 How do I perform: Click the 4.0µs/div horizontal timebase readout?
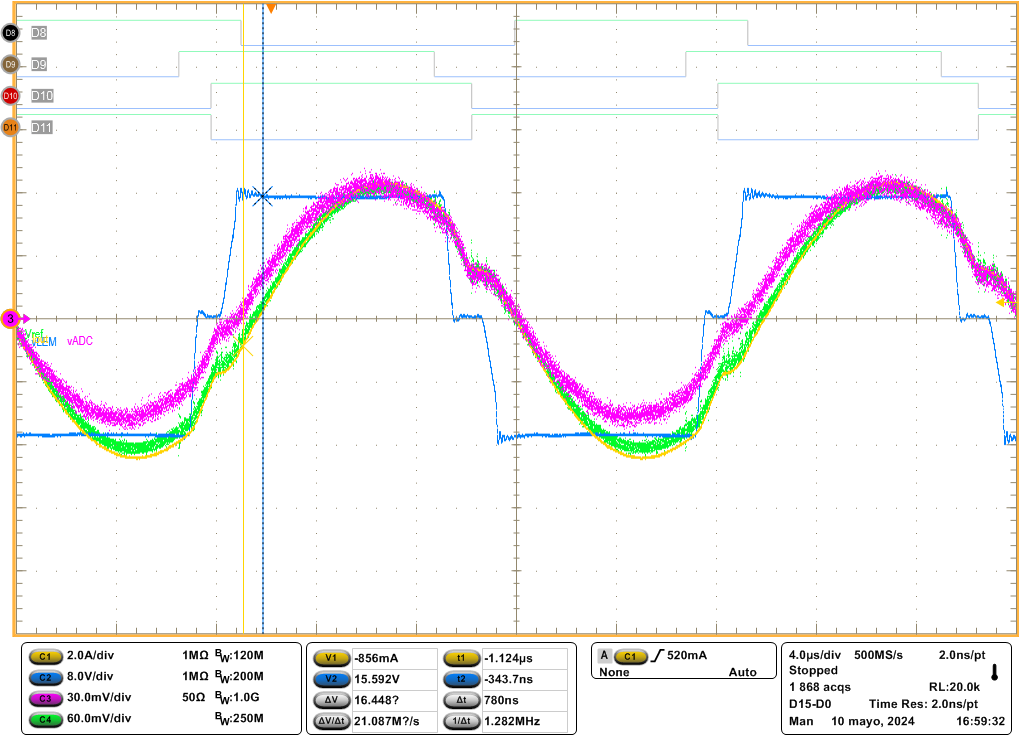pos(816,655)
